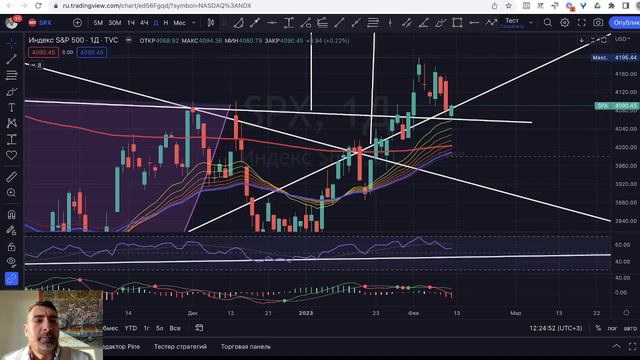Select the angle measurement favorite tool
The height and width of the screenshot is (360, 640).
[x=239, y=23]
